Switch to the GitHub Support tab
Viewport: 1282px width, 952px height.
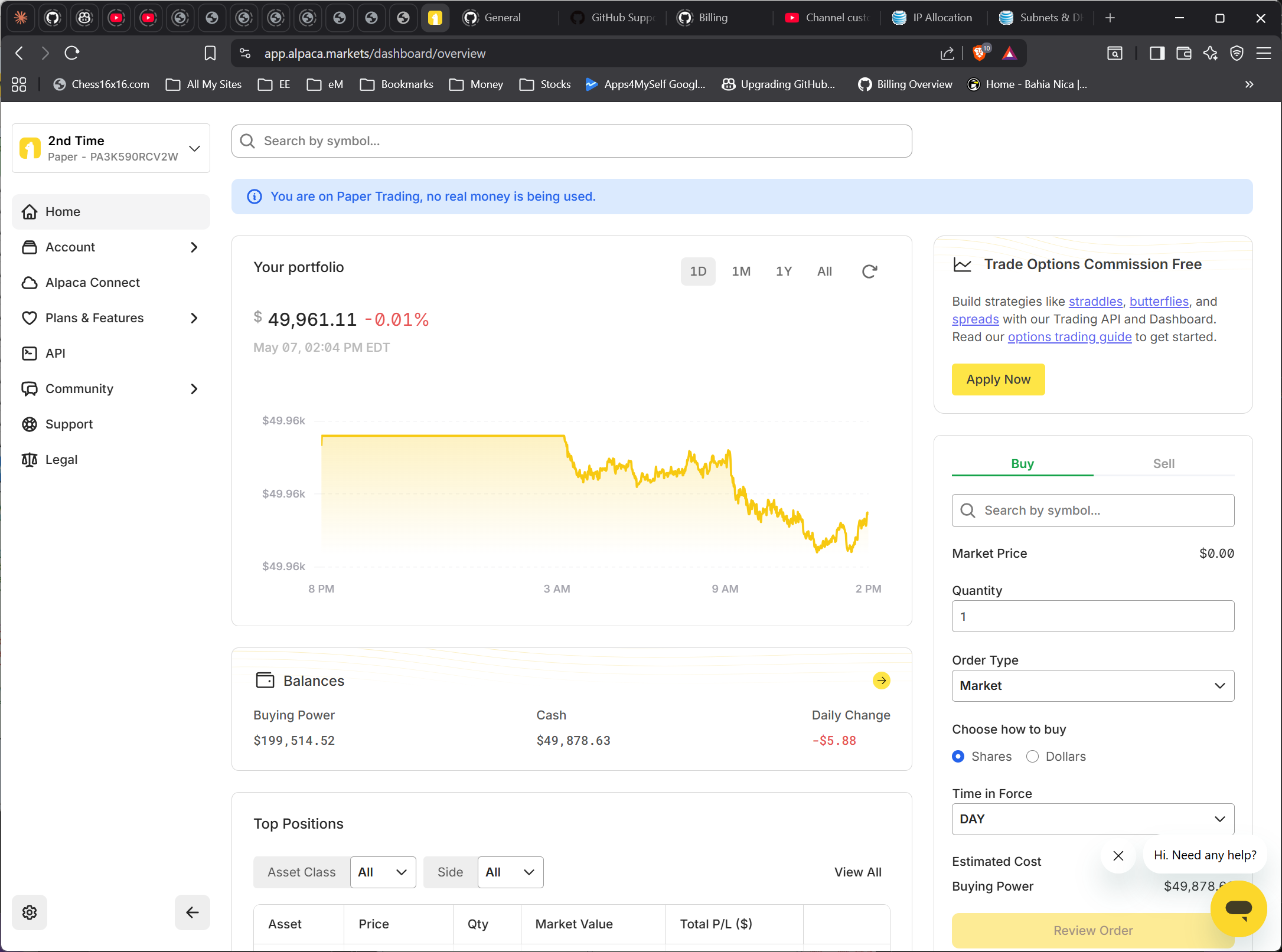[613, 18]
